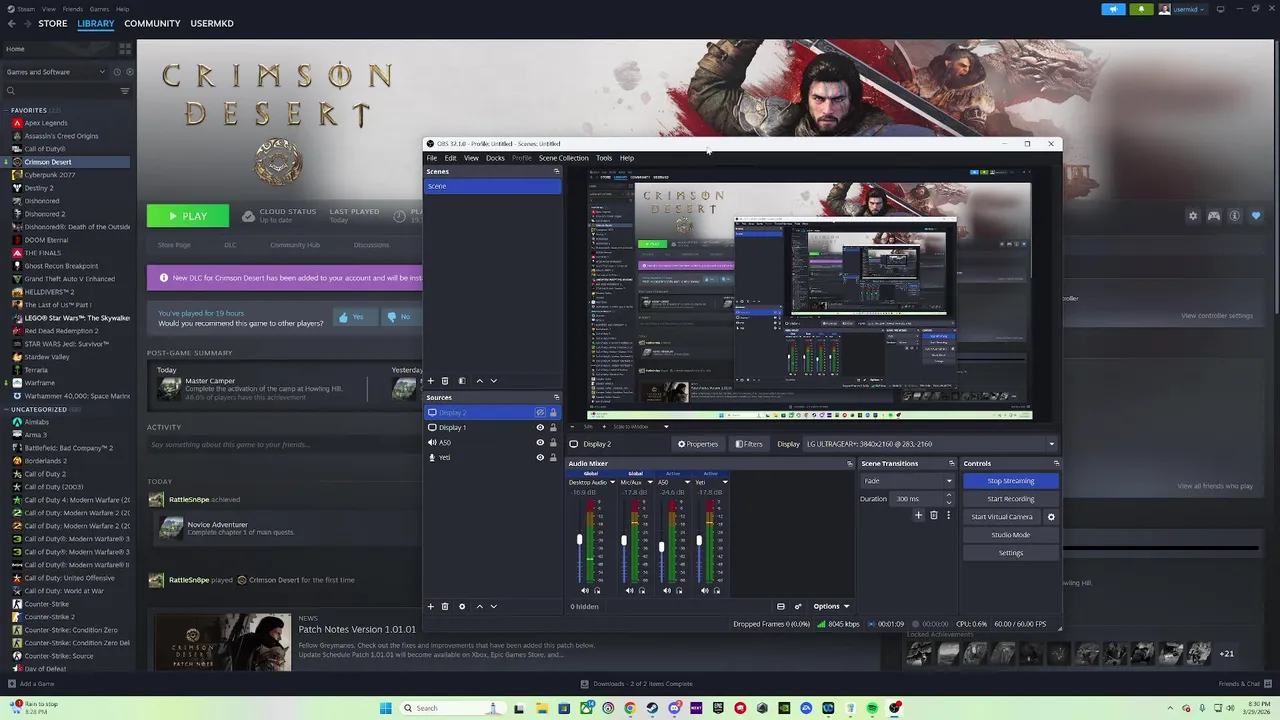Click green PLAY button for Crimson Desert
This screenshot has width=1280, height=720.
(188, 216)
